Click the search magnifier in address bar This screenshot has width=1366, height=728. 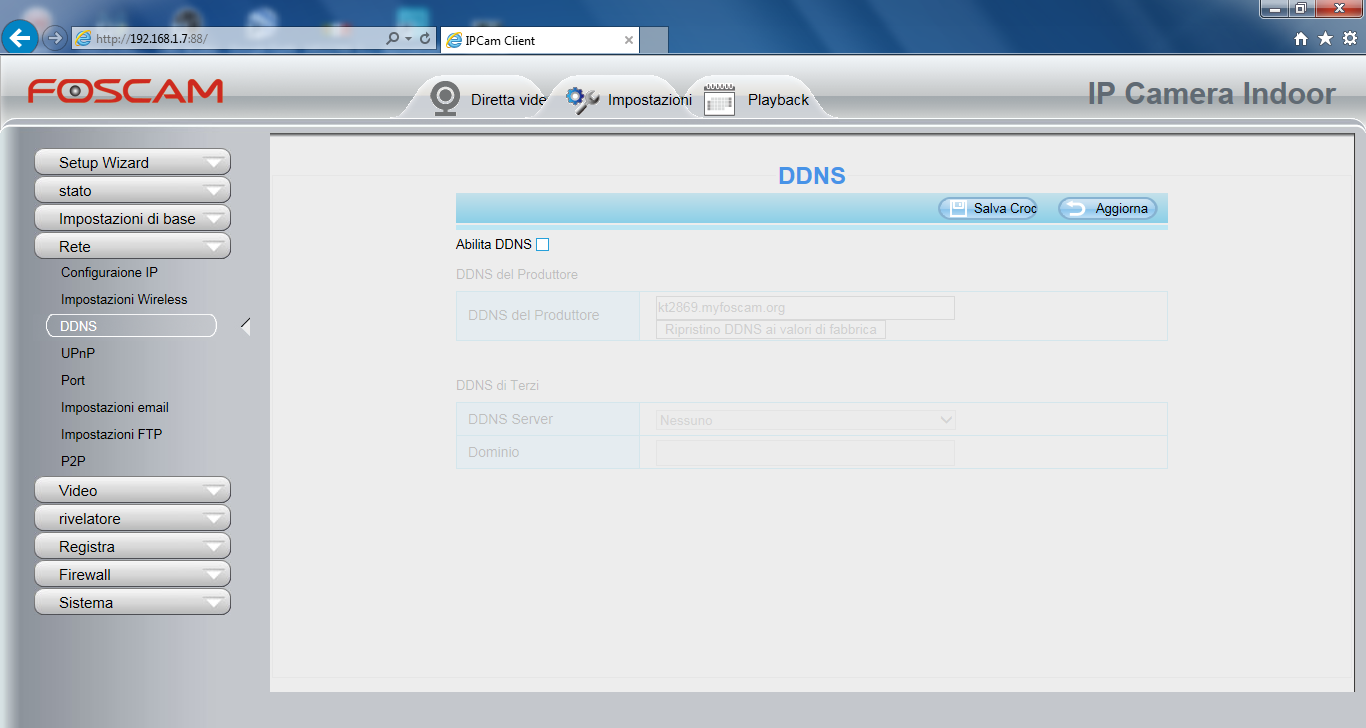pyautogui.click(x=392, y=38)
